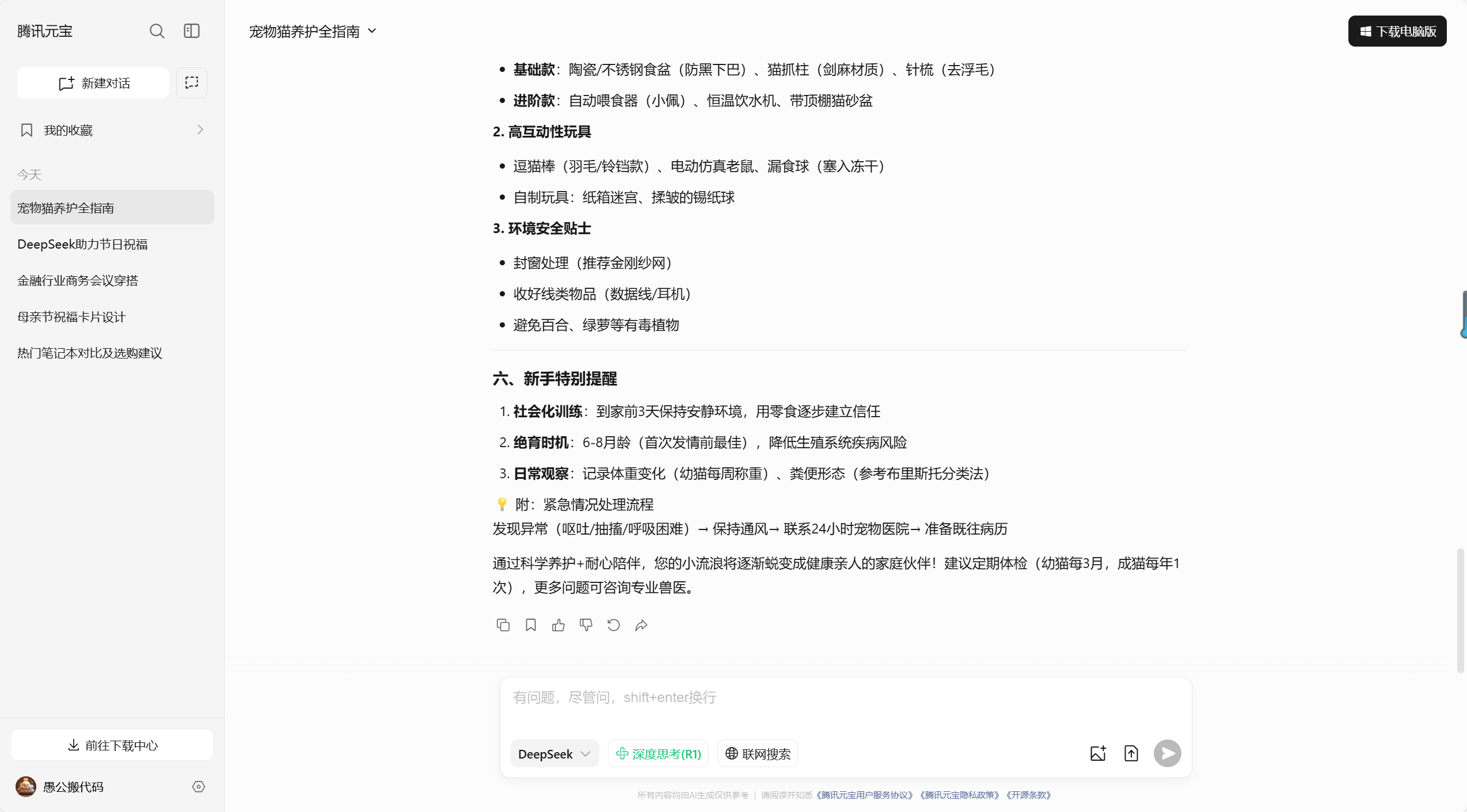The height and width of the screenshot is (812, 1467).
Task: Click the search icon in sidebar
Action: pyautogui.click(x=157, y=31)
